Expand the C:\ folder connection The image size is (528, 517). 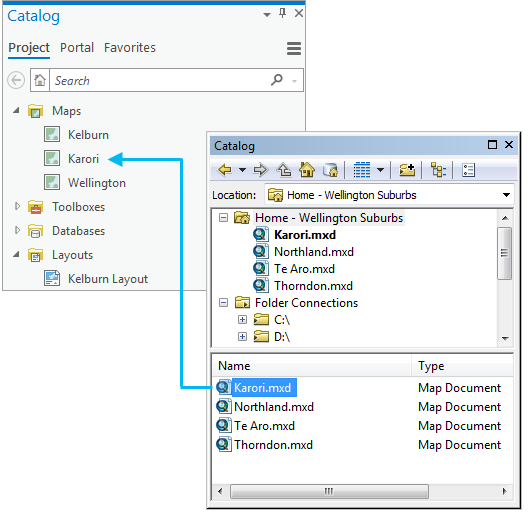(x=242, y=319)
